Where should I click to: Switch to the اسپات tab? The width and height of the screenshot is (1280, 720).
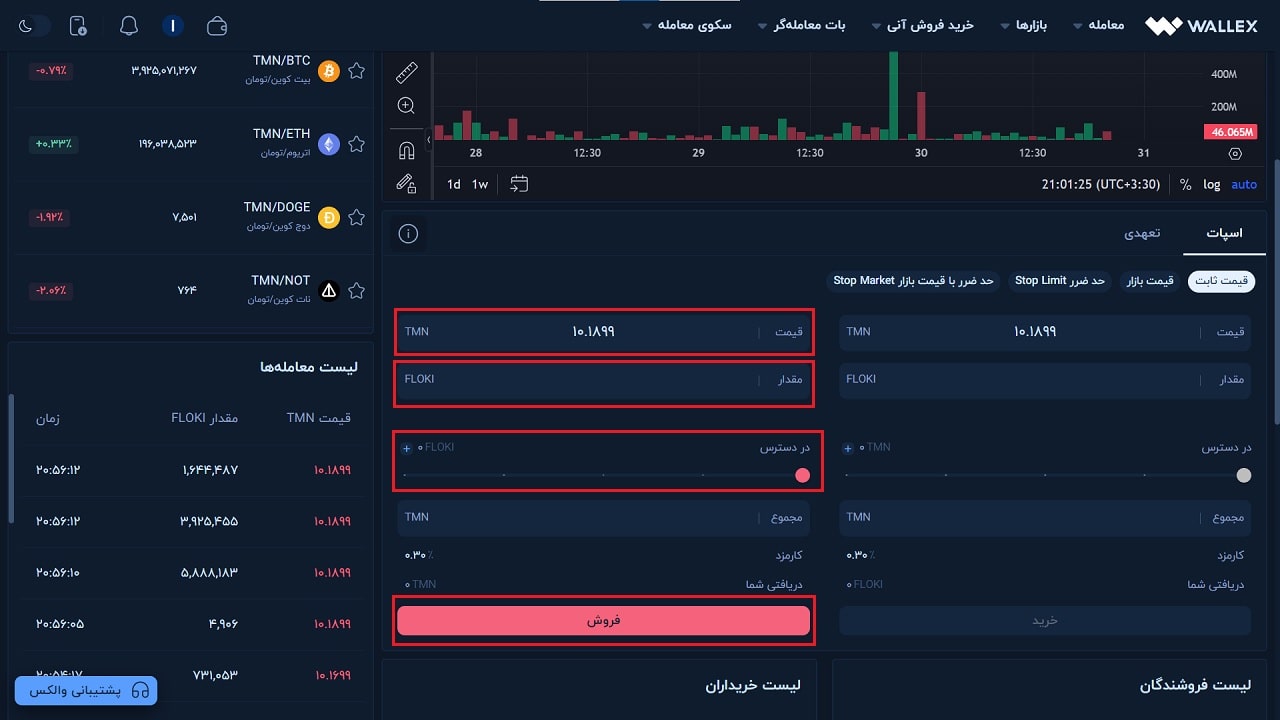(1224, 233)
